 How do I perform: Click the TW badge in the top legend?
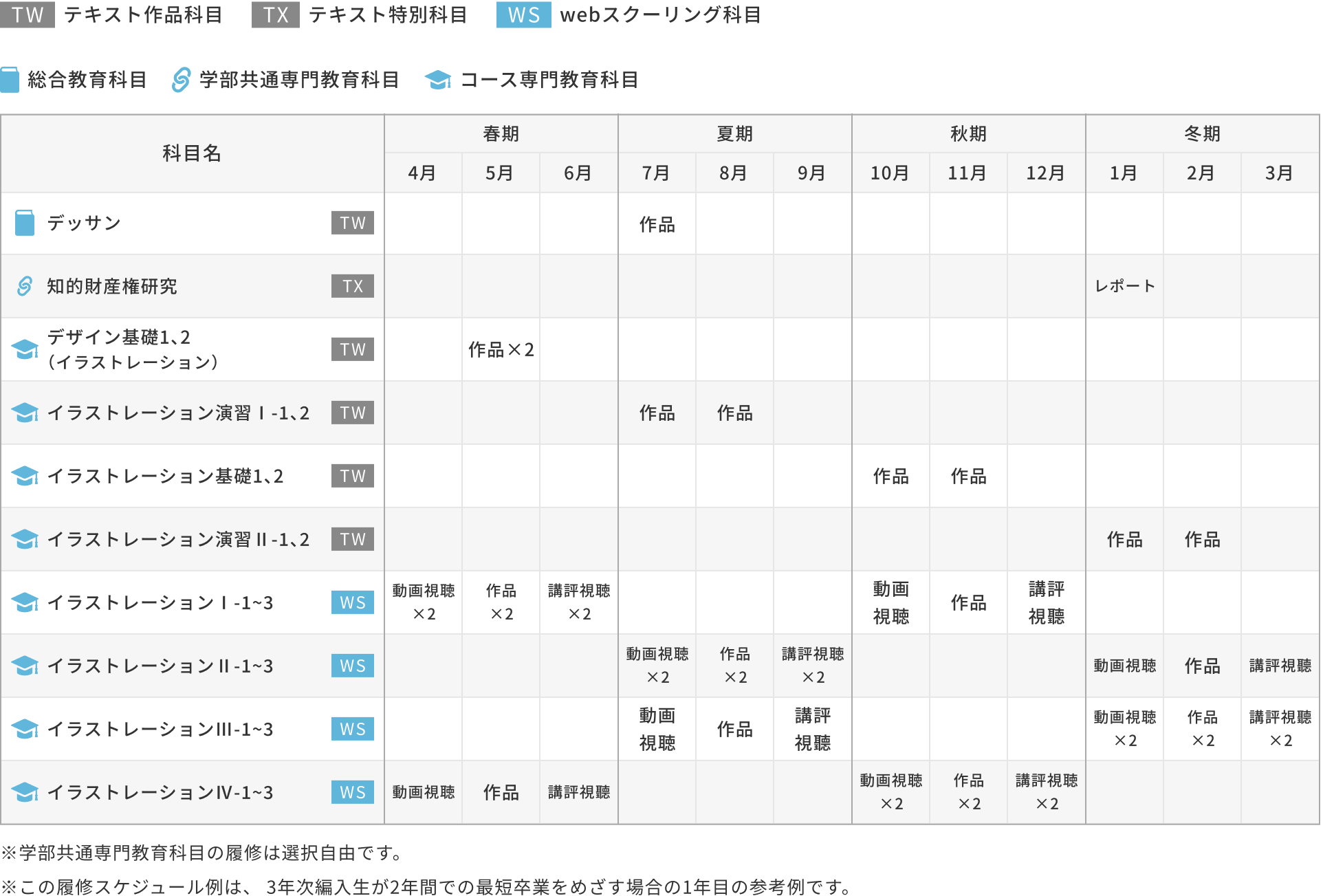click(28, 15)
